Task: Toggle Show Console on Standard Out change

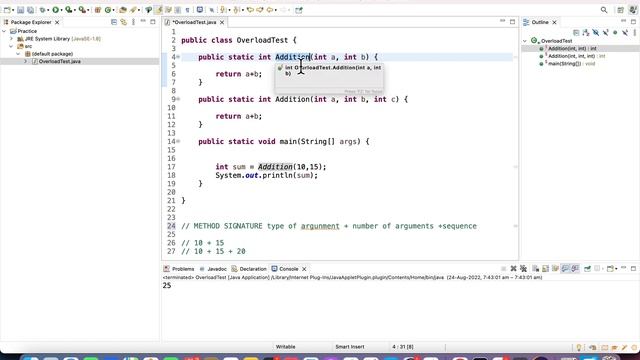Action: click(x=565, y=269)
